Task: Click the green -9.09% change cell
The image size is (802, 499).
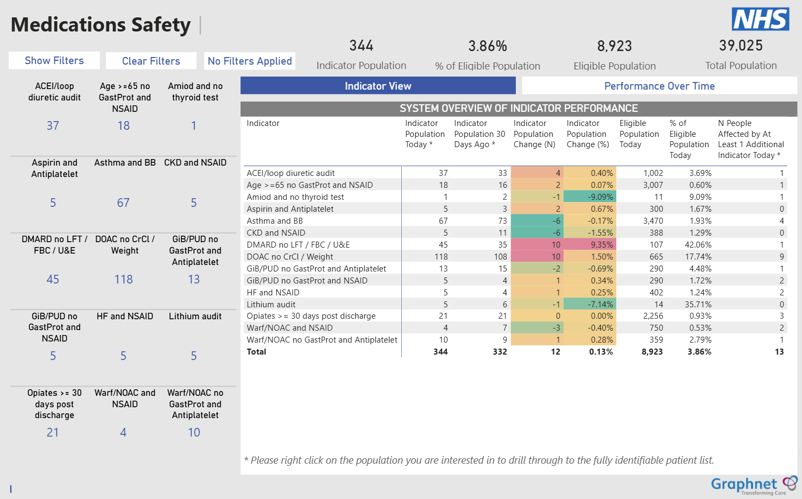Action: pyautogui.click(x=590, y=197)
